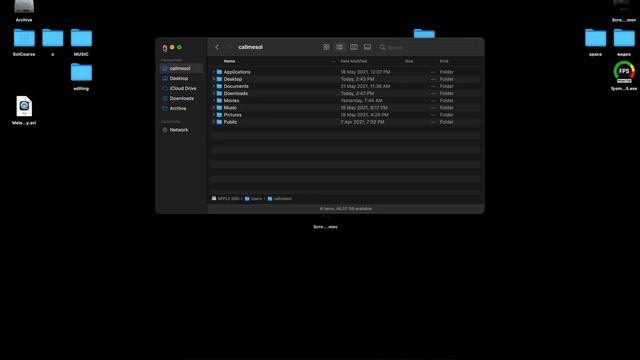Select Pictures in the file list
This screenshot has height=360, width=640.
pyautogui.click(x=233, y=115)
